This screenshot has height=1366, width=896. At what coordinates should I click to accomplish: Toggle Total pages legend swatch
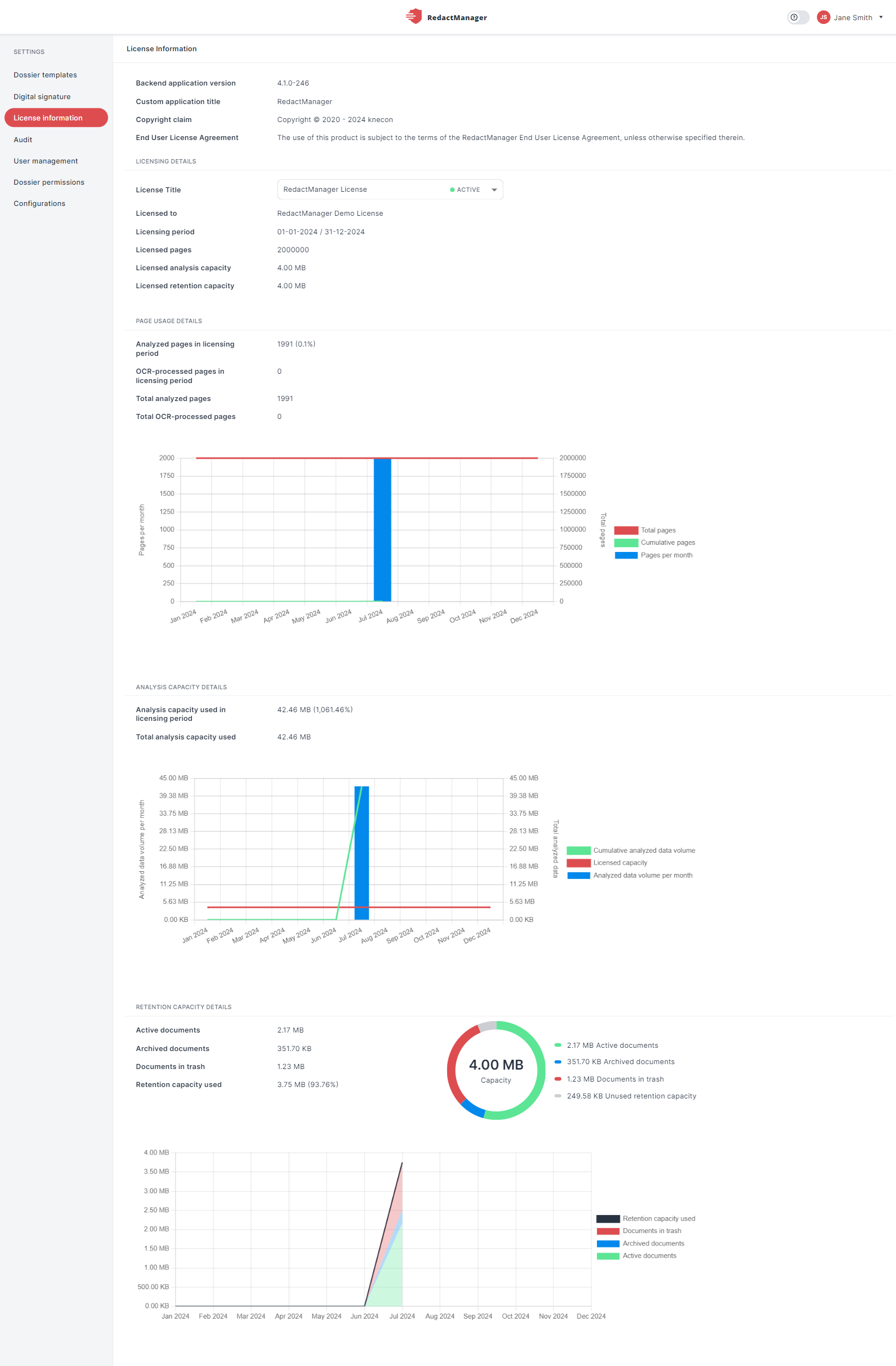pos(626,530)
